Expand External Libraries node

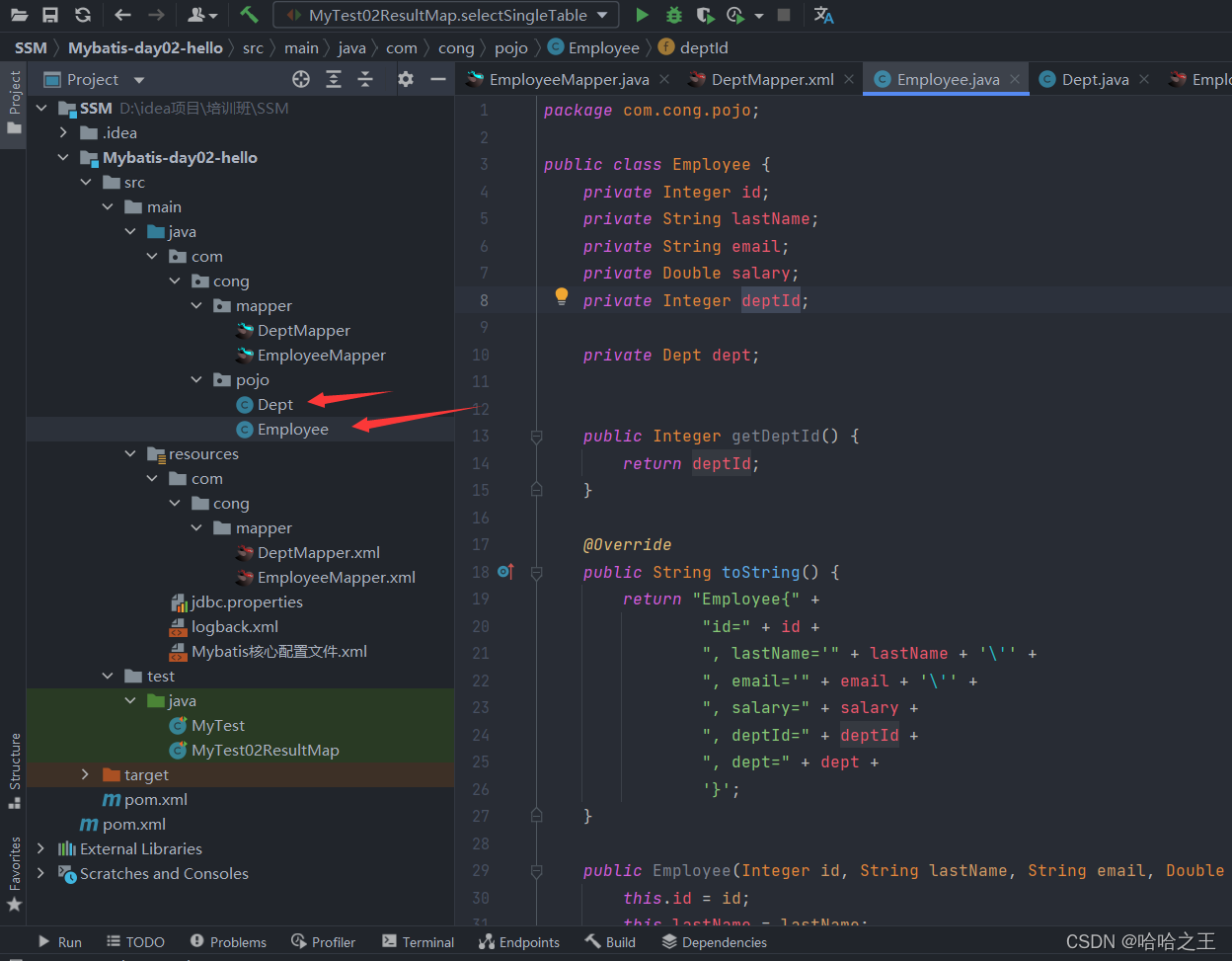click(40, 848)
